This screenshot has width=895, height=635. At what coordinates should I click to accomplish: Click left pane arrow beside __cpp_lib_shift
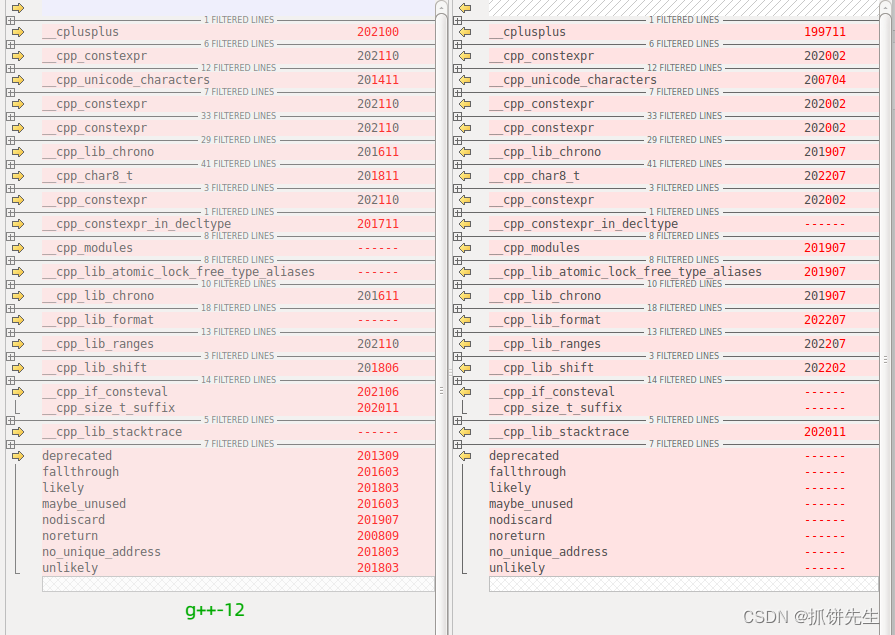pyautogui.click(x=18, y=368)
